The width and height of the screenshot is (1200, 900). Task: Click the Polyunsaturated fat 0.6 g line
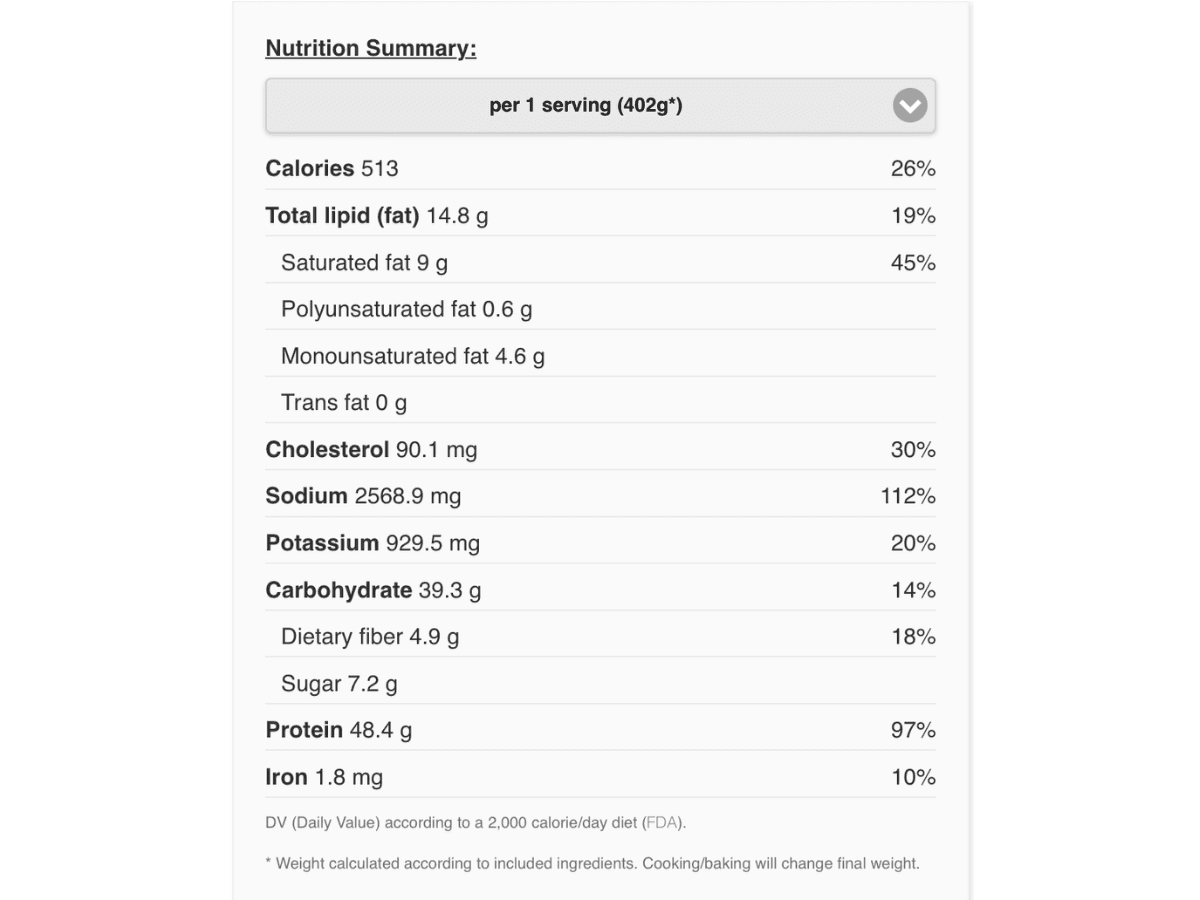coord(406,310)
